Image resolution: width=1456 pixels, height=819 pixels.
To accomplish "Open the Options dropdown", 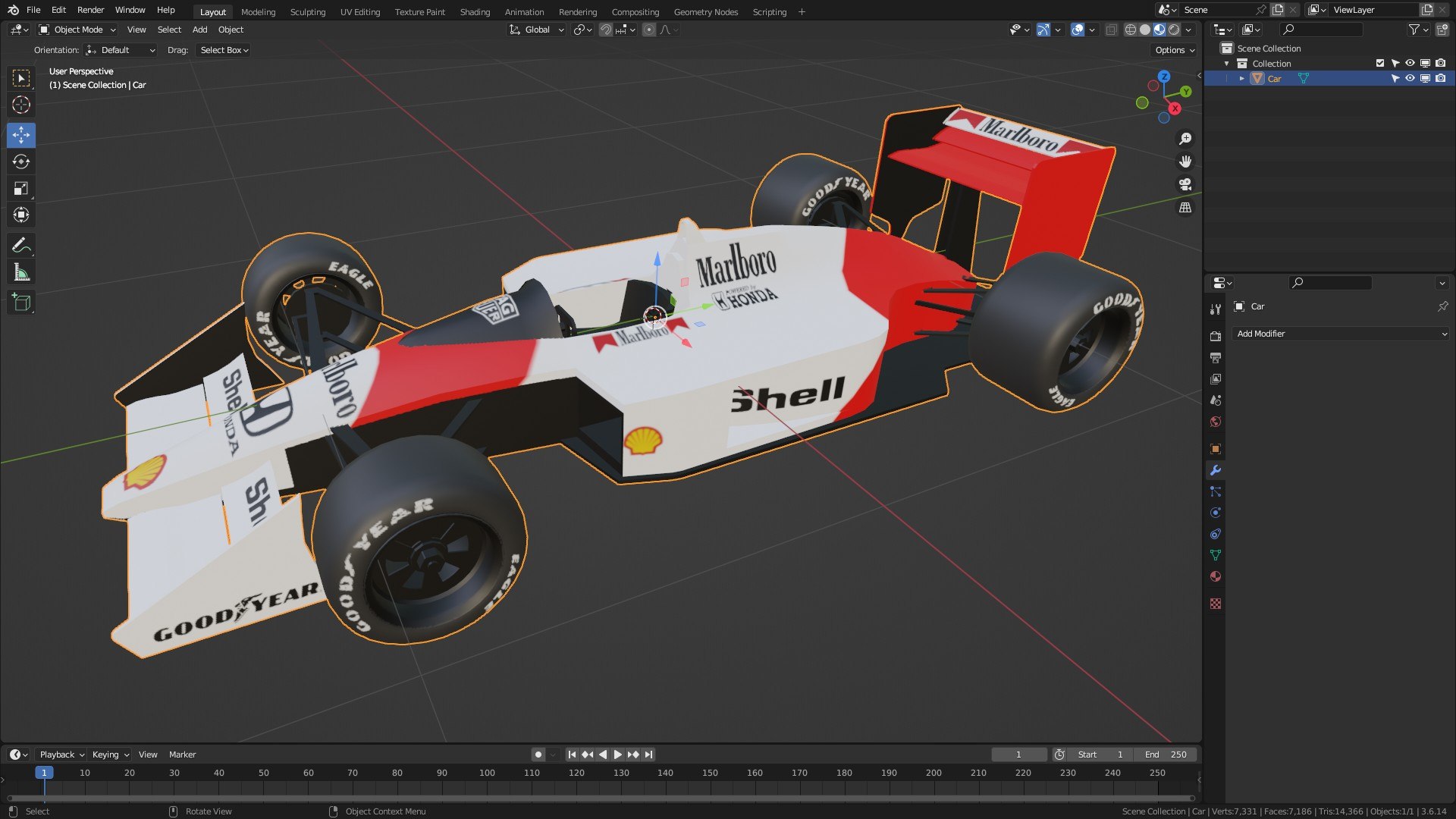I will [x=1175, y=50].
